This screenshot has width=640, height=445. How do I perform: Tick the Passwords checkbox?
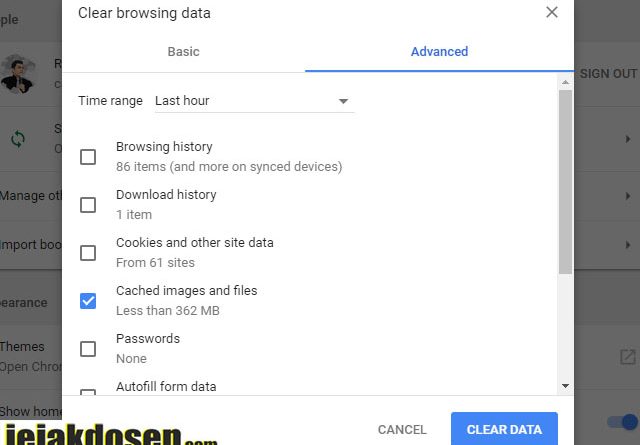tap(88, 349)
